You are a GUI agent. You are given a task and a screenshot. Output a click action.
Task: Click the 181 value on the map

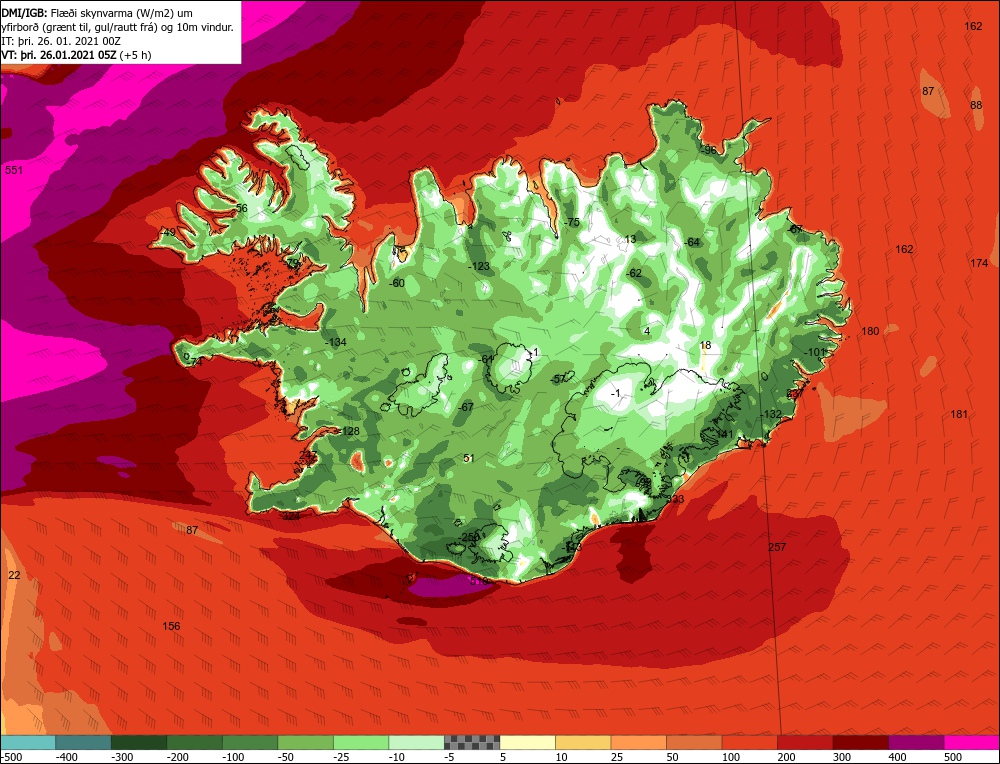[959, 415]
